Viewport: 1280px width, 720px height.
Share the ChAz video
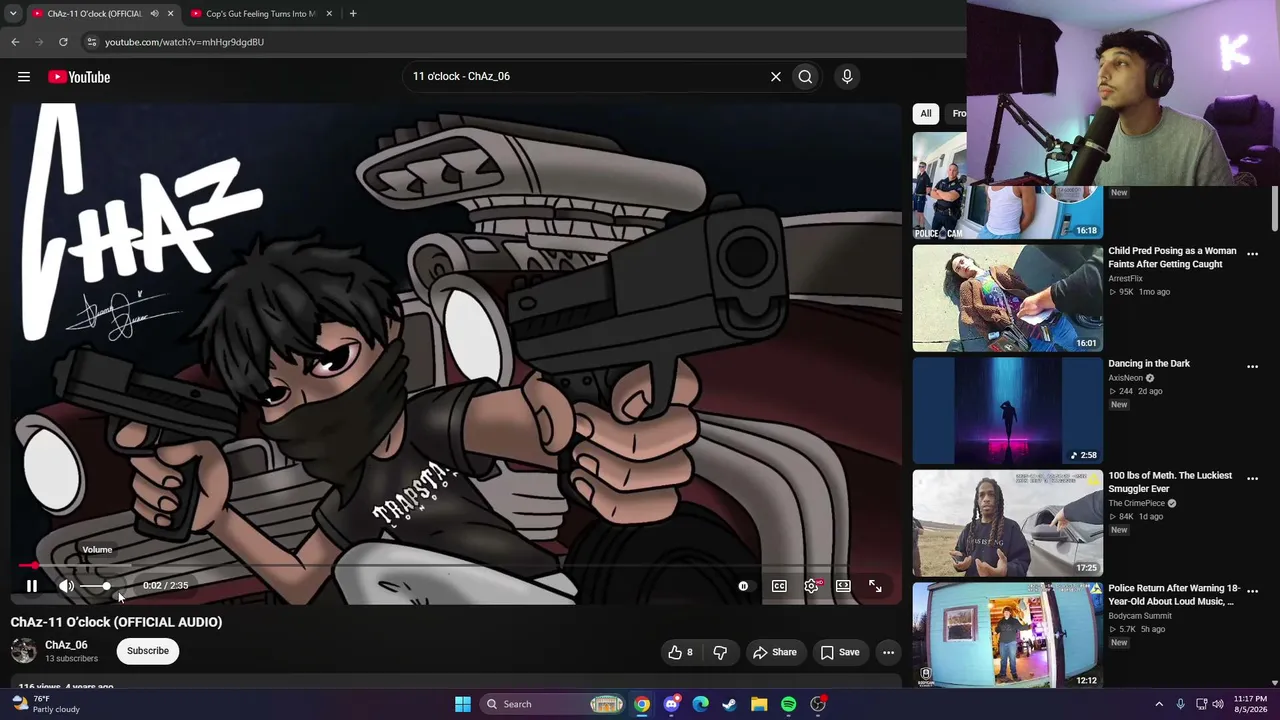775,652
